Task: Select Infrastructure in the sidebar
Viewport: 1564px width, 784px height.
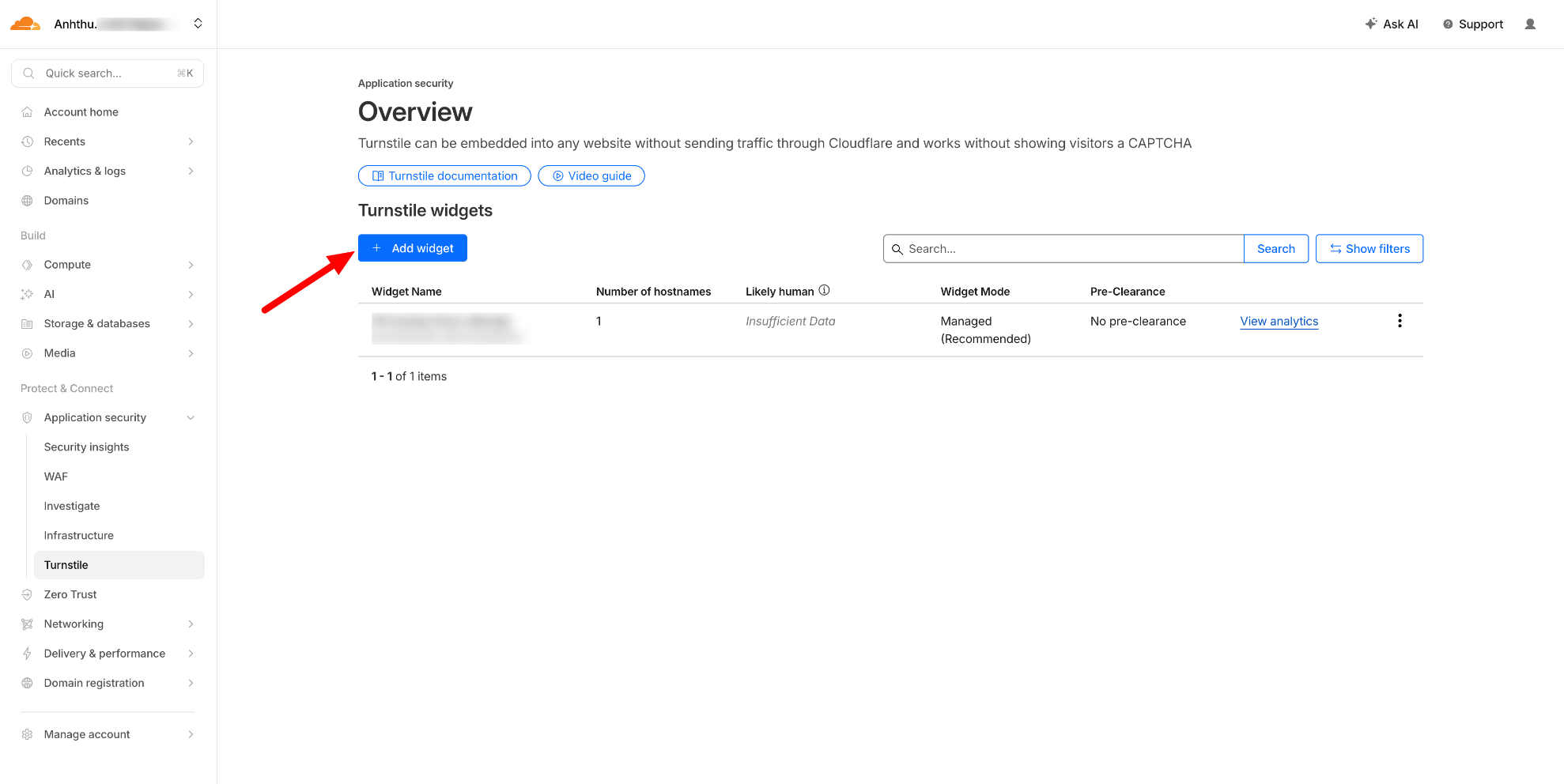Action: click(79, 536)
